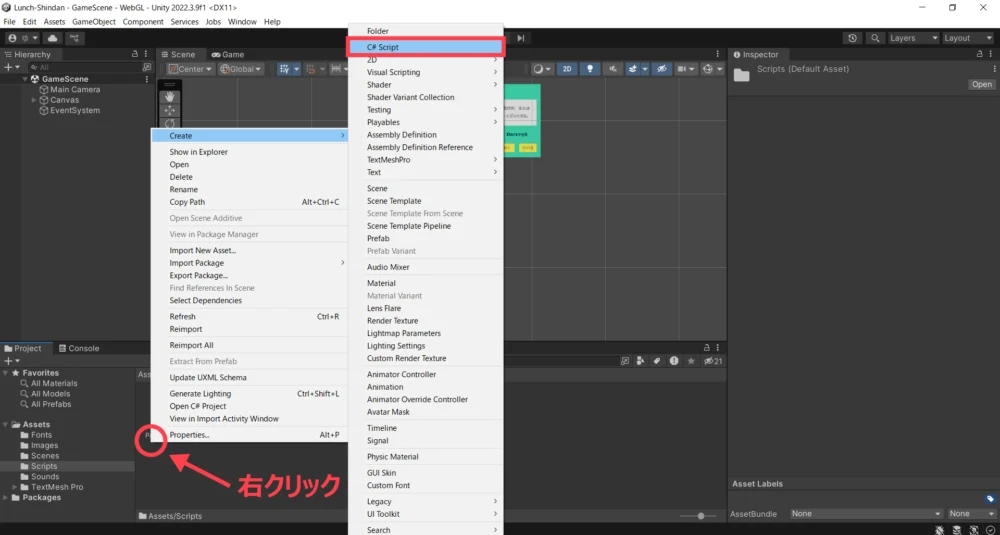1000x535 pixels.
Task: Toggle 2D view mode in Scene
Action: pyautogui.click(x=567, y=69)
